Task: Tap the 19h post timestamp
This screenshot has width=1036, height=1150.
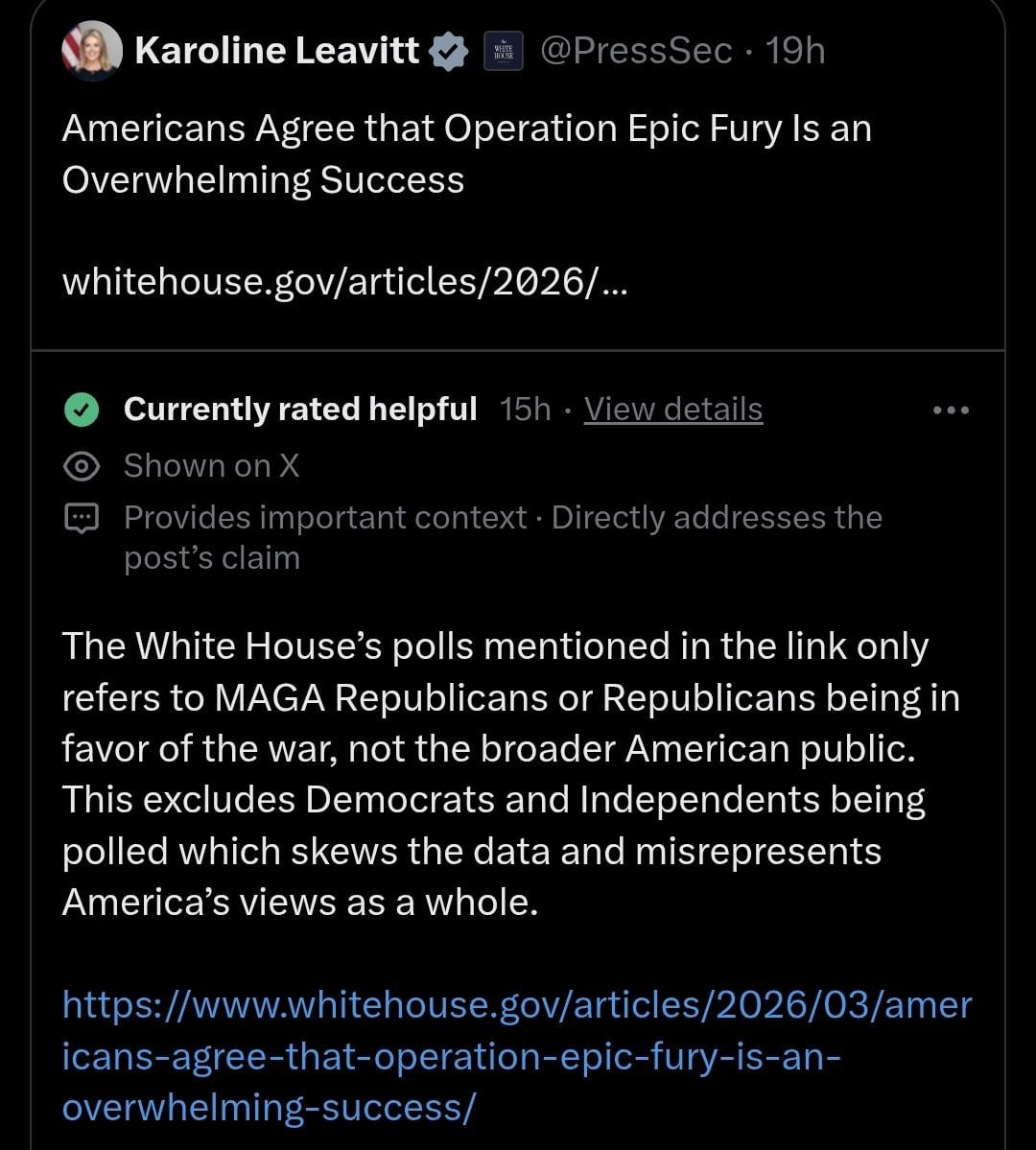Action: coord(795,51)
